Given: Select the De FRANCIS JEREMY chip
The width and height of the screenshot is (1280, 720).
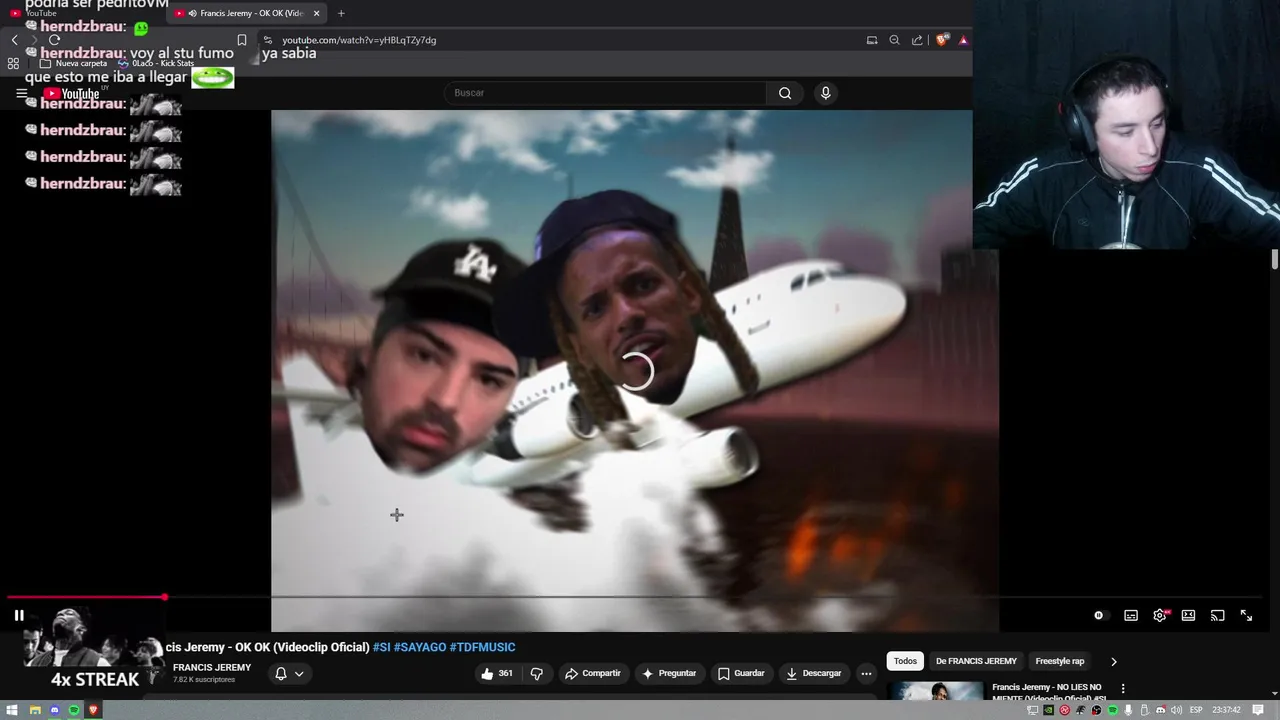Looking at the screenshot, I should point(976,661).
